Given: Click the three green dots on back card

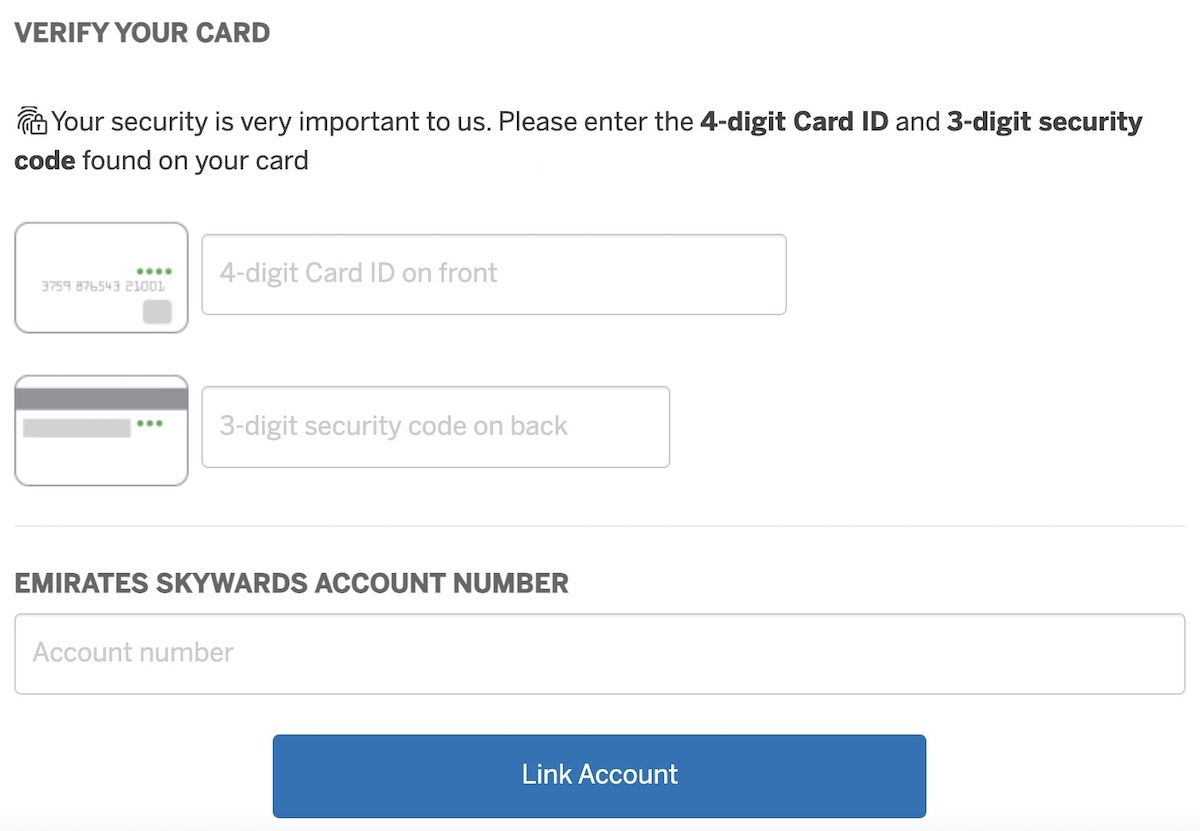Looking at the screenshot, I should coord(150,424).
